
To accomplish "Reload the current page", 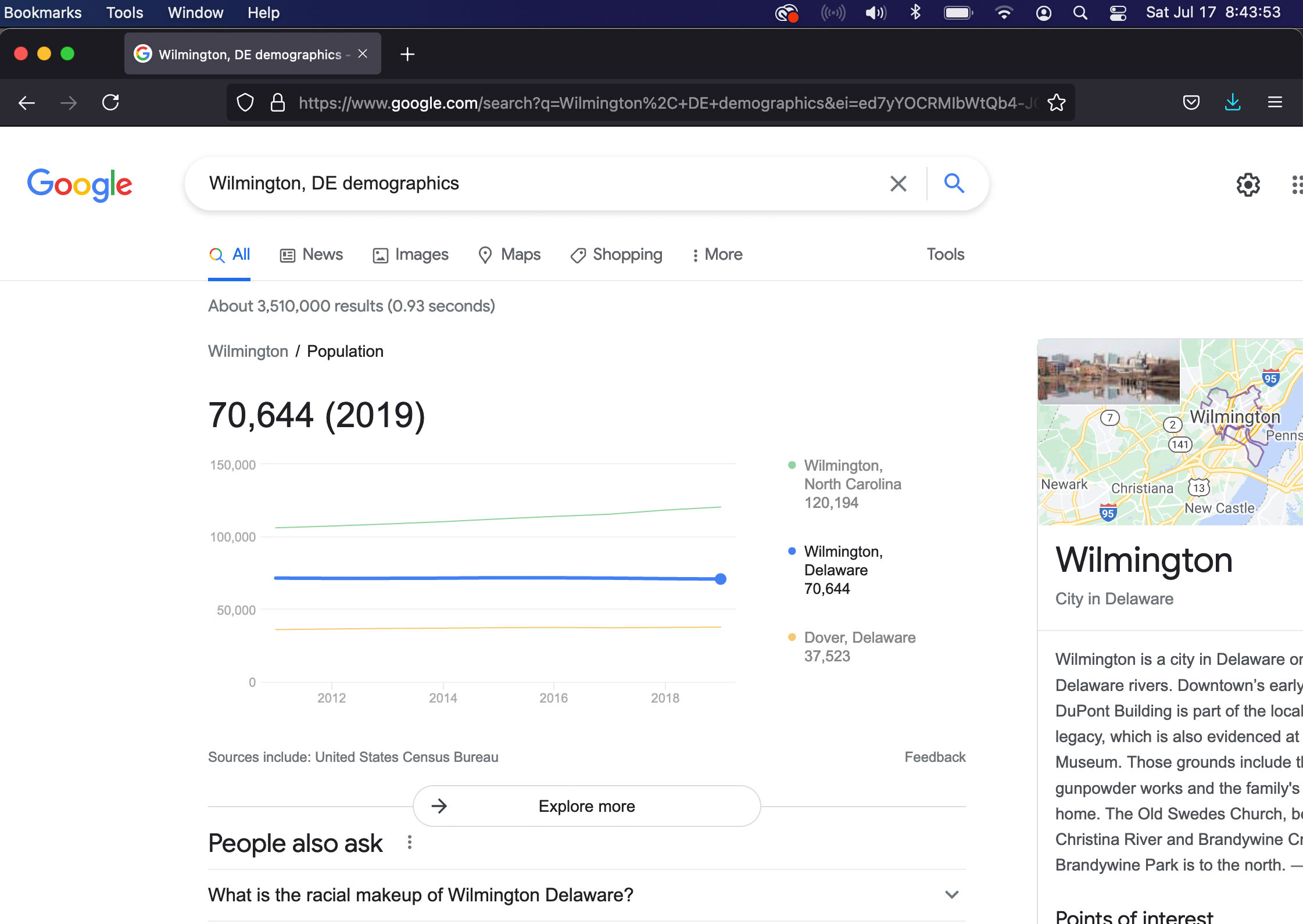I will [110, 103].
